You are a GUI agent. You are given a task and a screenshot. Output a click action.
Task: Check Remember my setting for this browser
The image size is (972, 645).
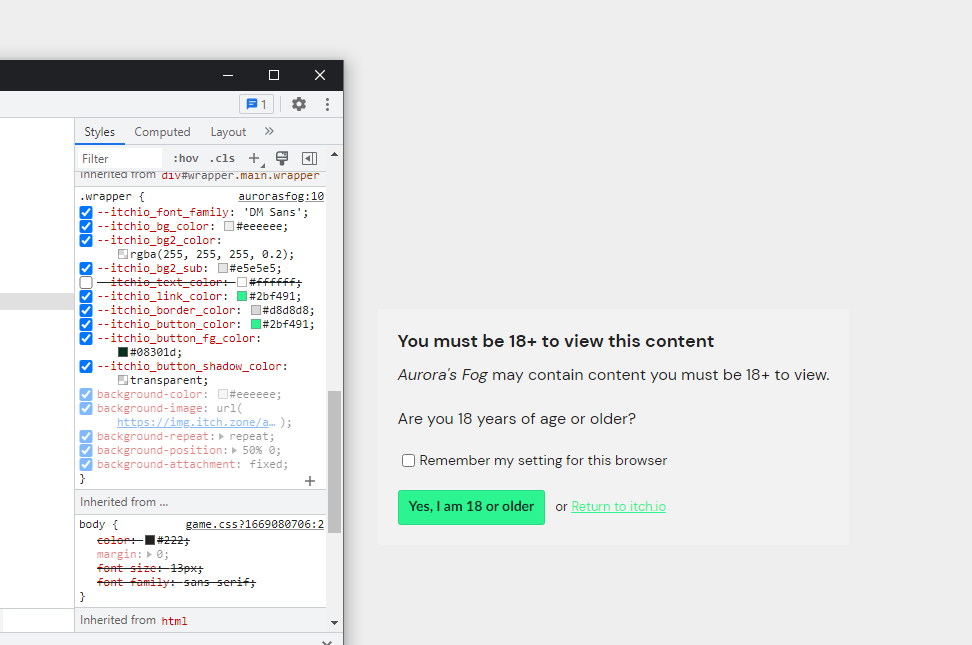click(x=408, y=460)
